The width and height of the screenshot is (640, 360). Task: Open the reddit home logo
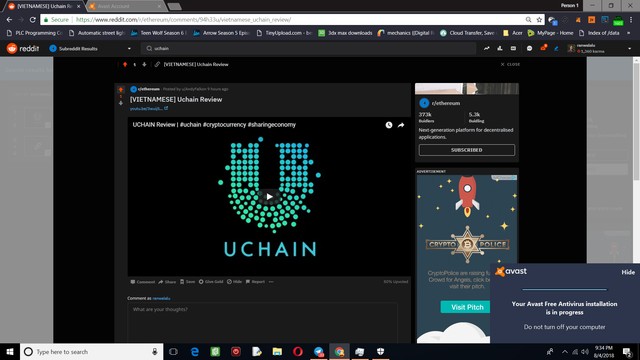pos(23,49)
